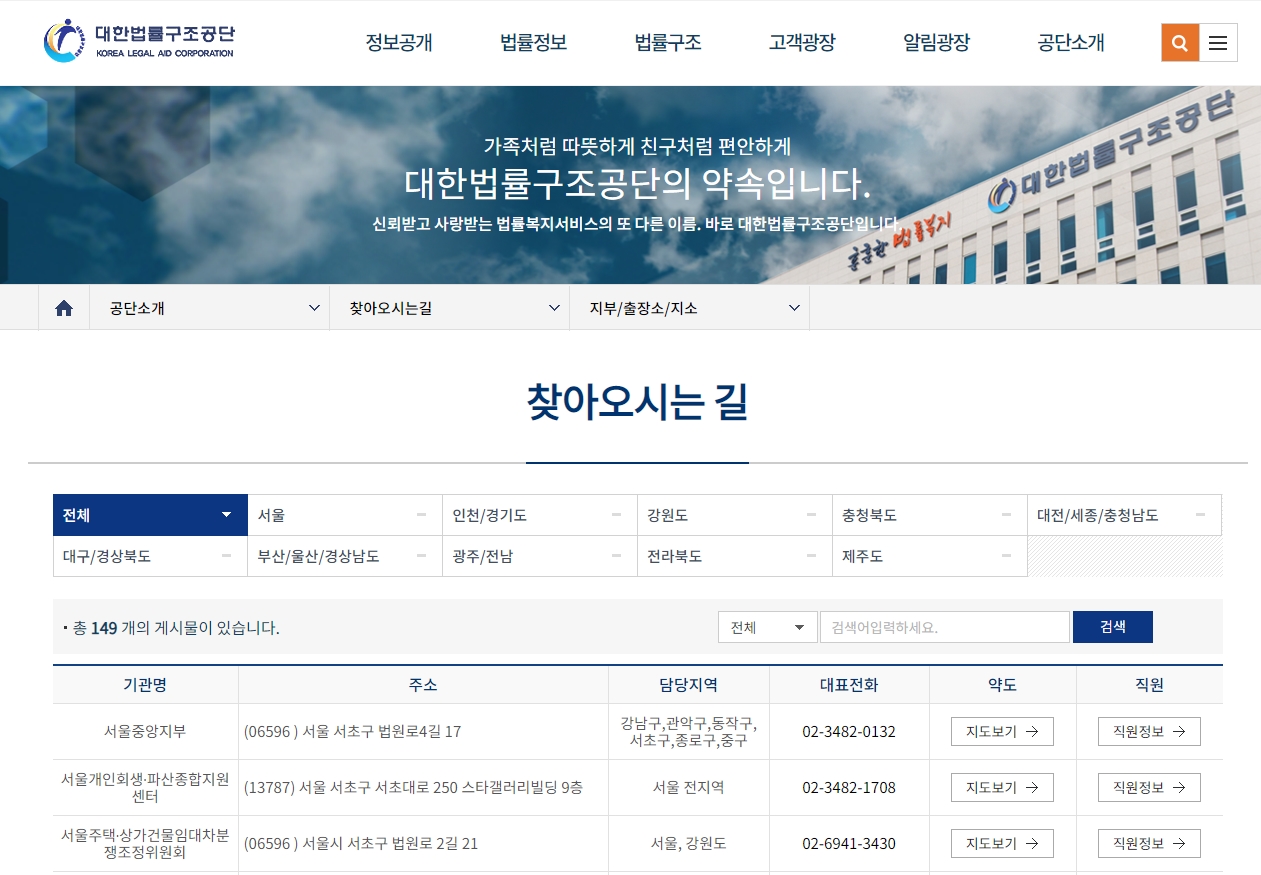The width and height of the screenshot is (1261, 875).
Task: Open 알림광장 main menu
Action: click(x=936, y=42)
